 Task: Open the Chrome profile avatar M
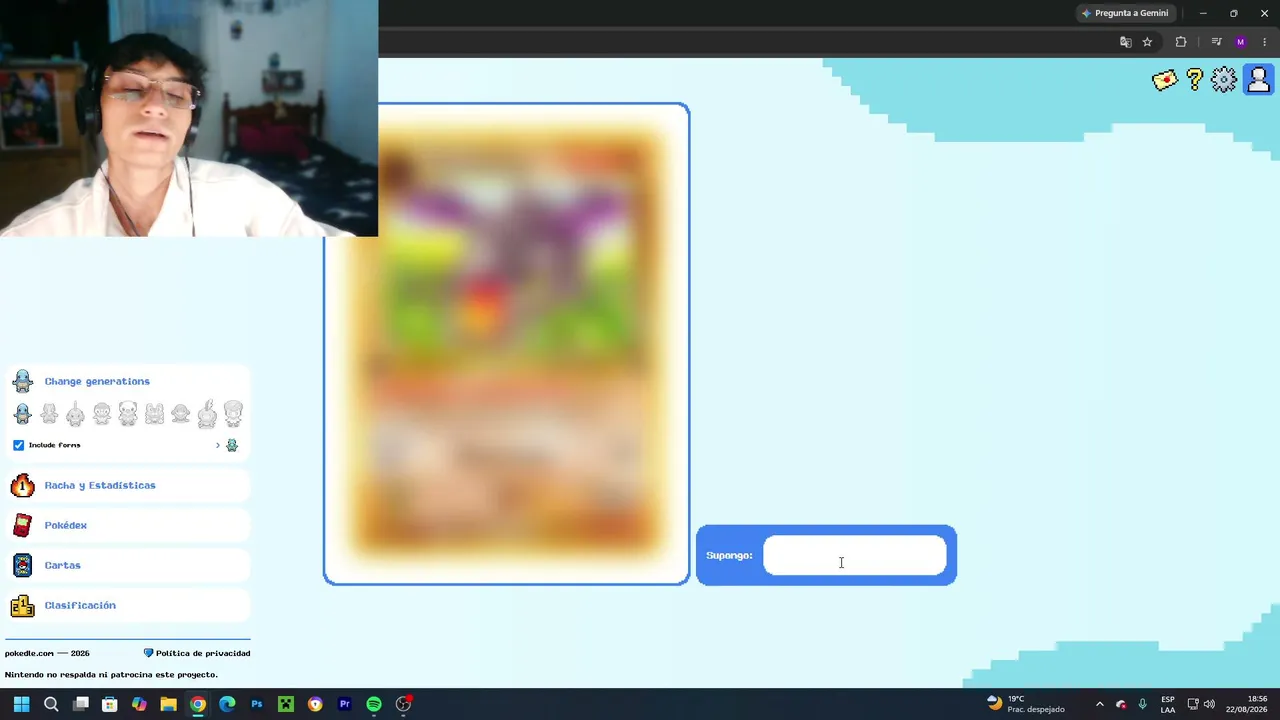(1241, 42)
